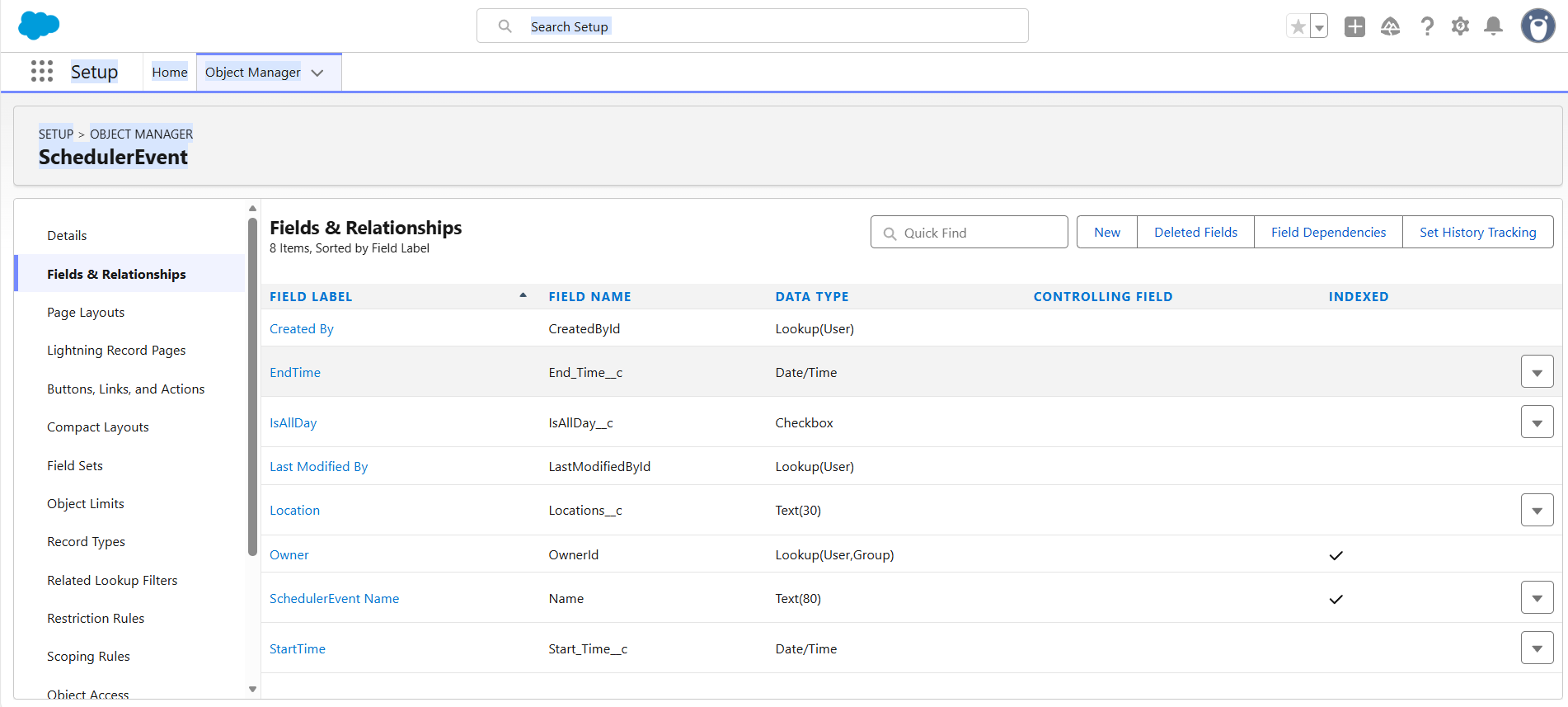Click the SETUP breadcrumb link

(56, 134)
